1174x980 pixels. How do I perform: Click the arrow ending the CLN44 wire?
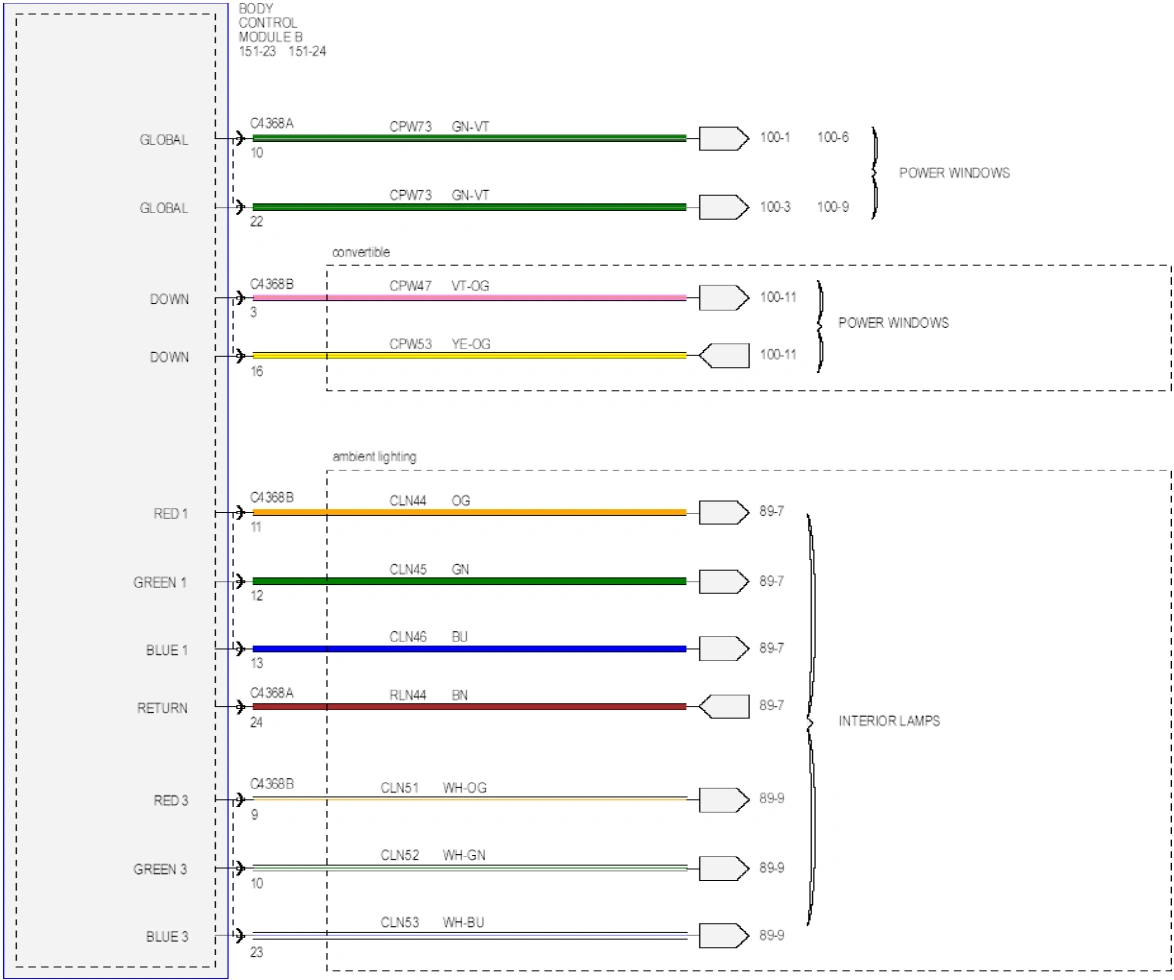coord(724,513)
